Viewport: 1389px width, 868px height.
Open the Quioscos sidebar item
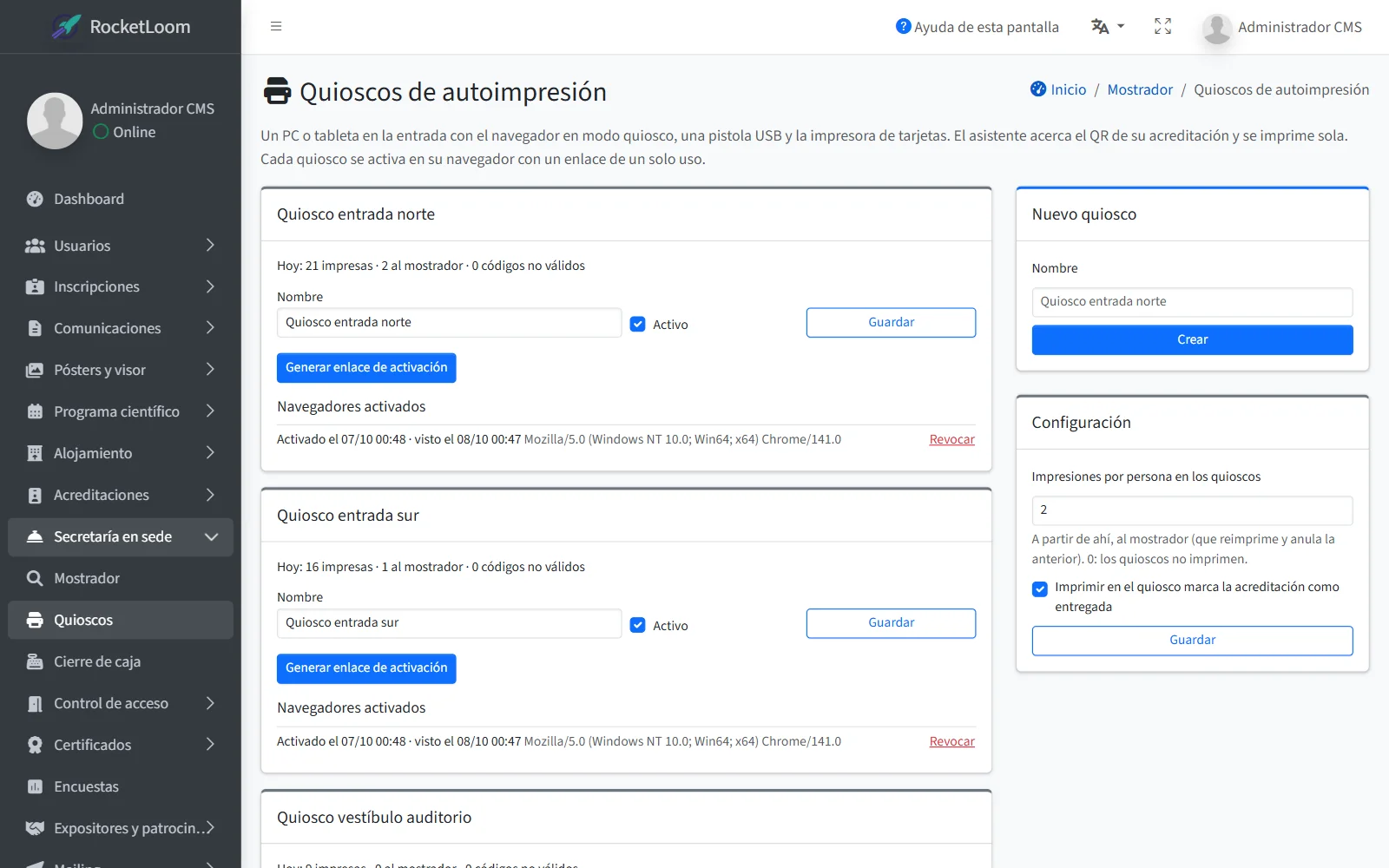(x=121, y=620)
